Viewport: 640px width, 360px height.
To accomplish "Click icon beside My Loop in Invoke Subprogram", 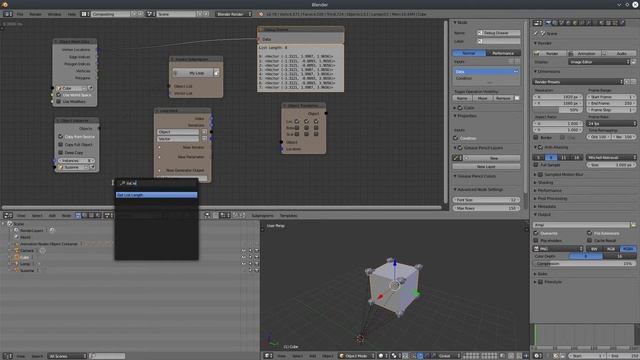I will pyautogui.click(x=217, y=73).
